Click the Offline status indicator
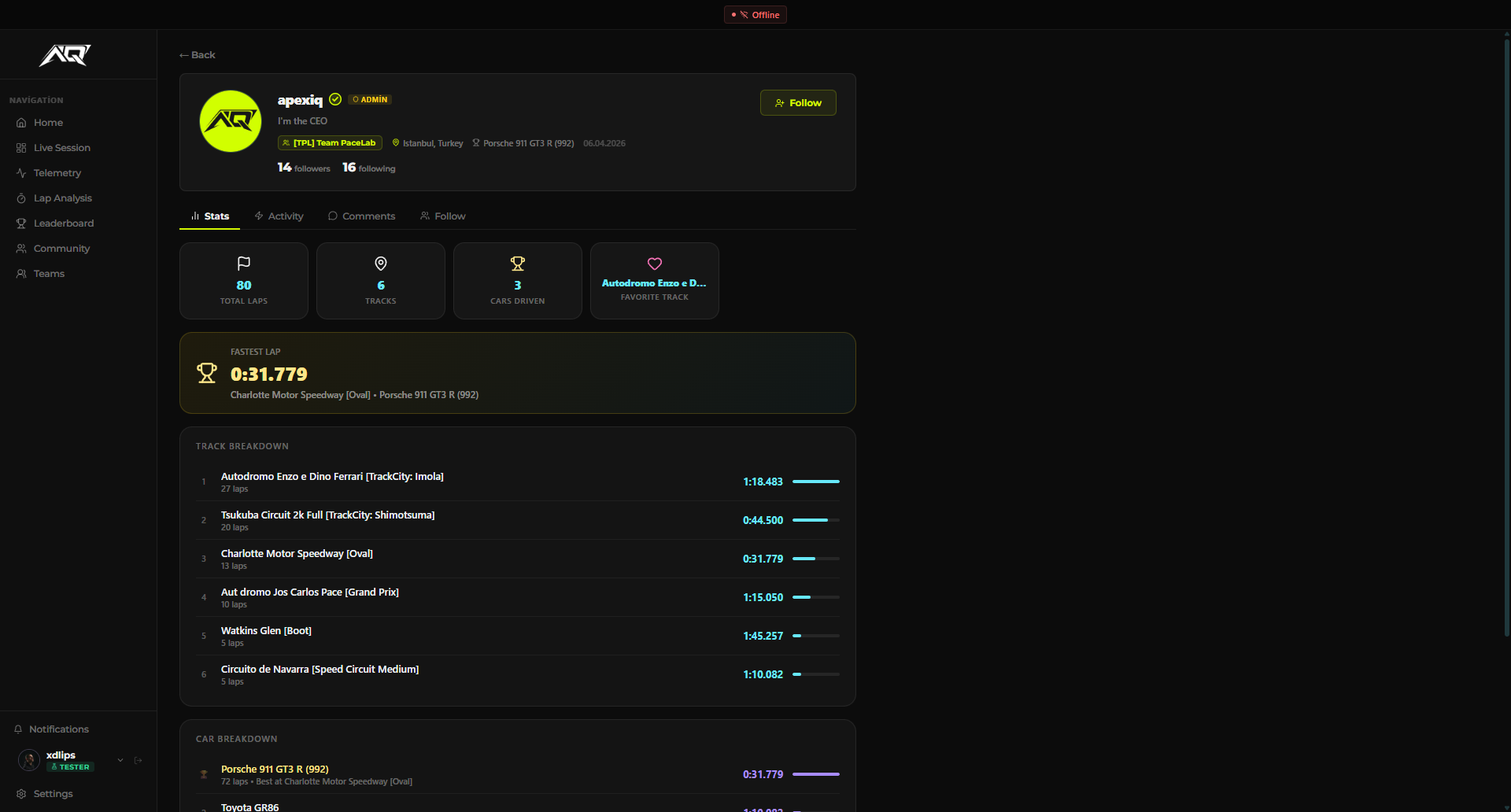 click(x=755, y=15)
